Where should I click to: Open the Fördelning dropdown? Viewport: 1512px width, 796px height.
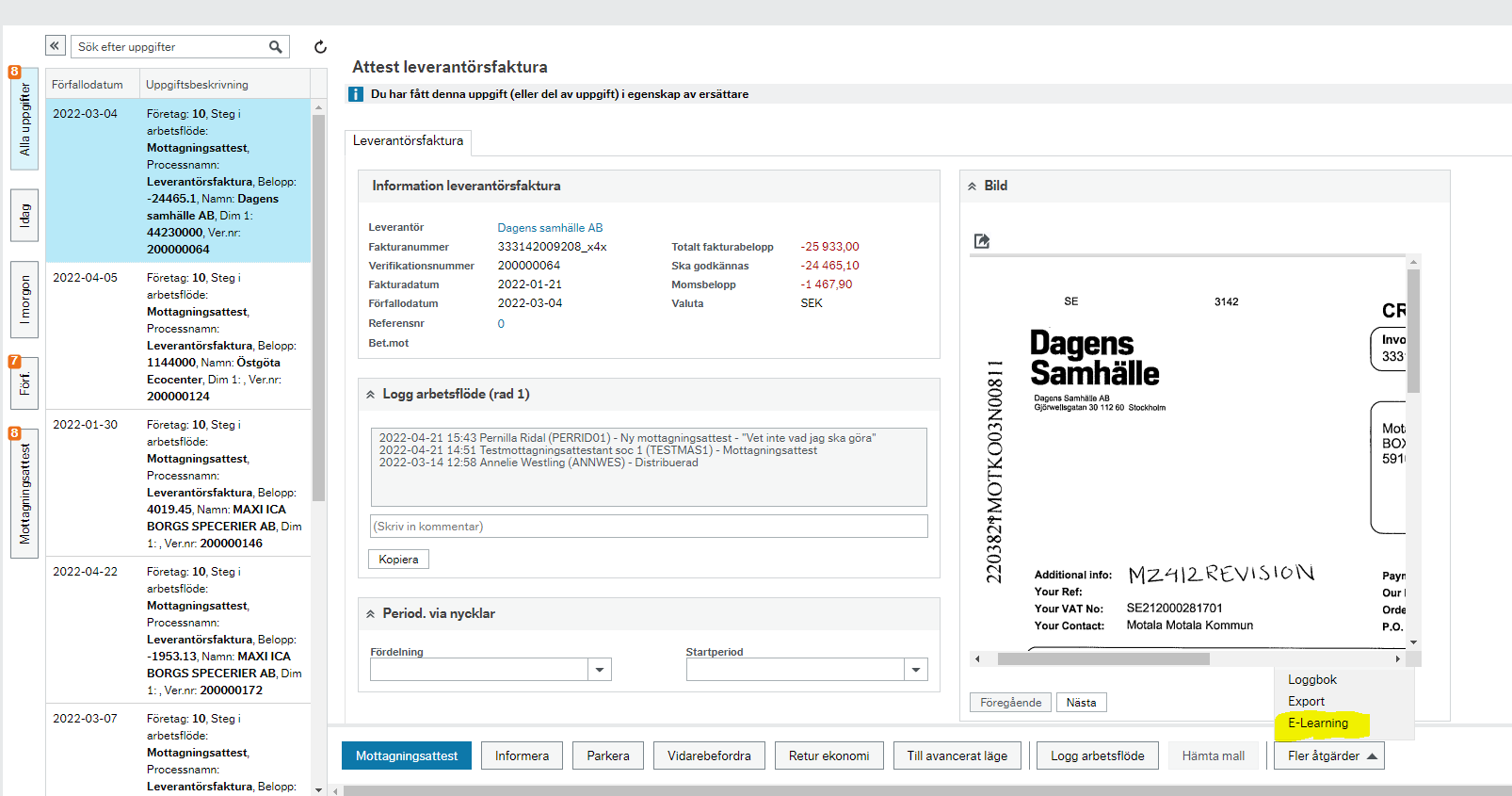(600, 670)
